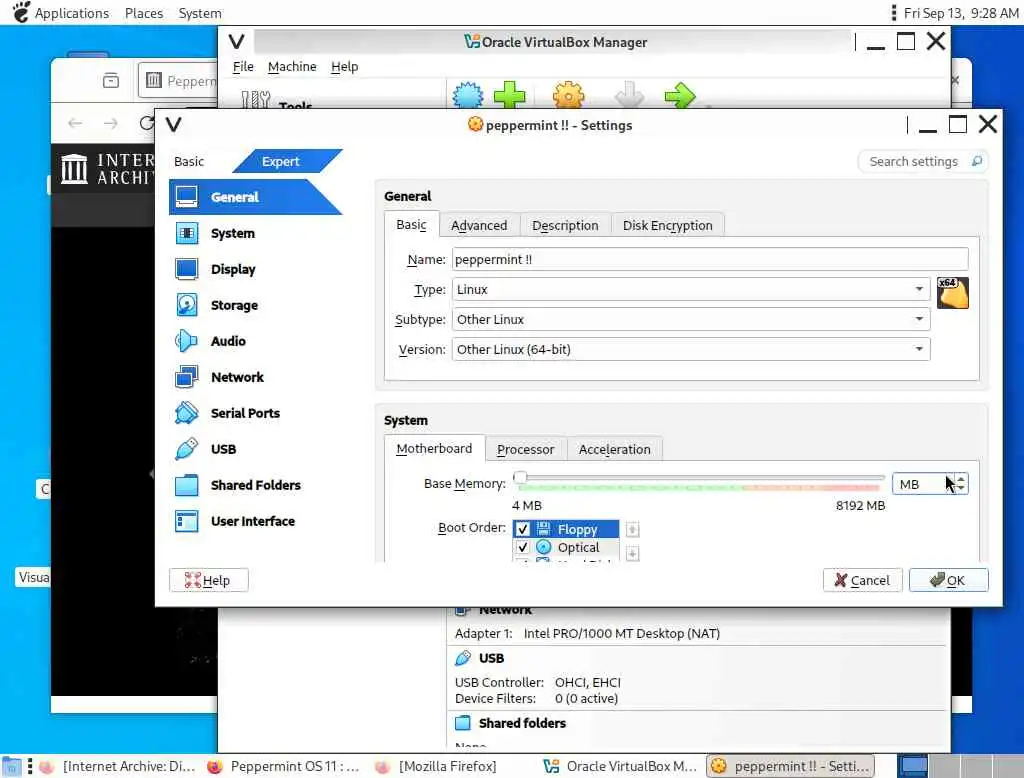Toggle the Floppy boot order checkbox
This screenshot has height=778, width=1024.
point(522,529)
